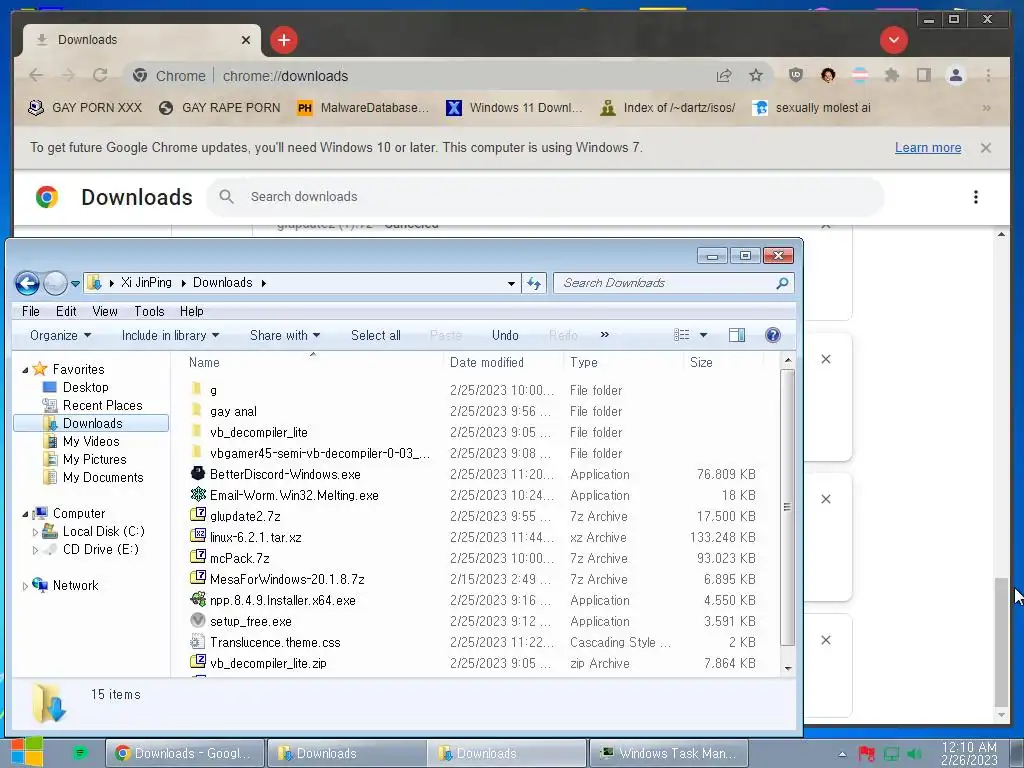Screen dimensions: 1024x768
Task: Click the Action Center flag tray icon
Action: (867, 754)
